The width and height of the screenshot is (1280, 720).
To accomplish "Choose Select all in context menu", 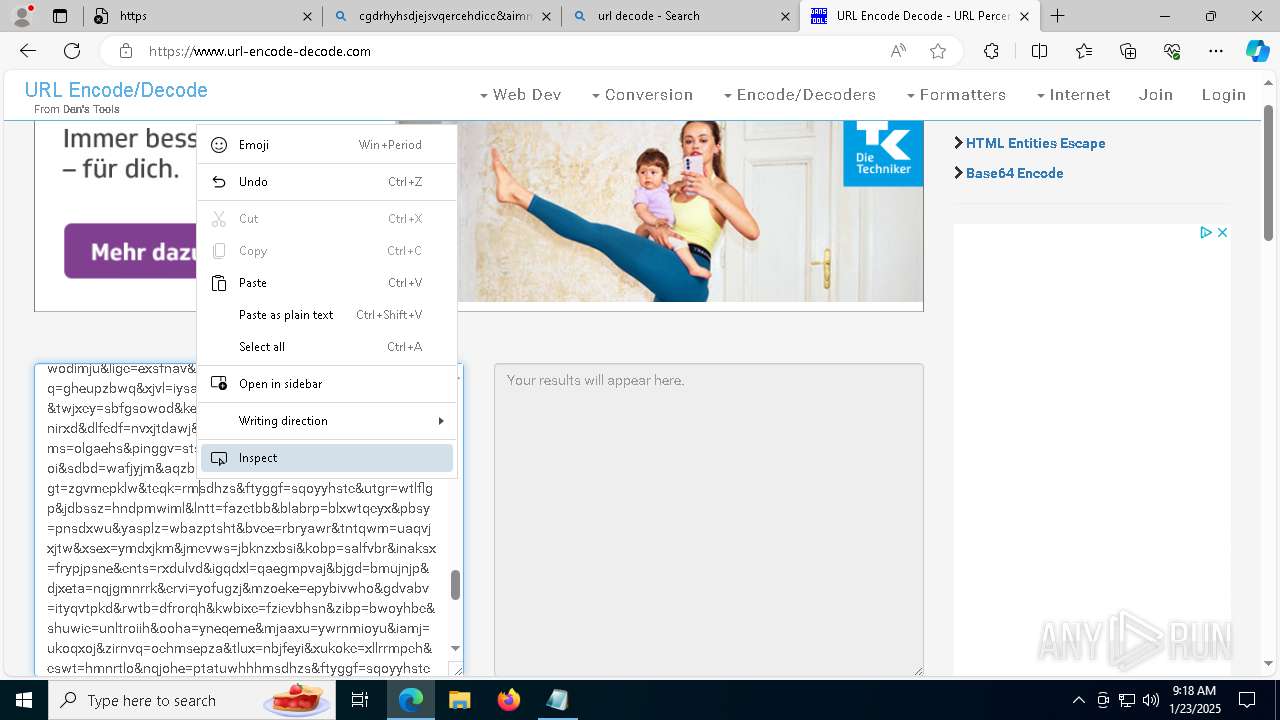I will pyautogui.click(x=327, y=347).
